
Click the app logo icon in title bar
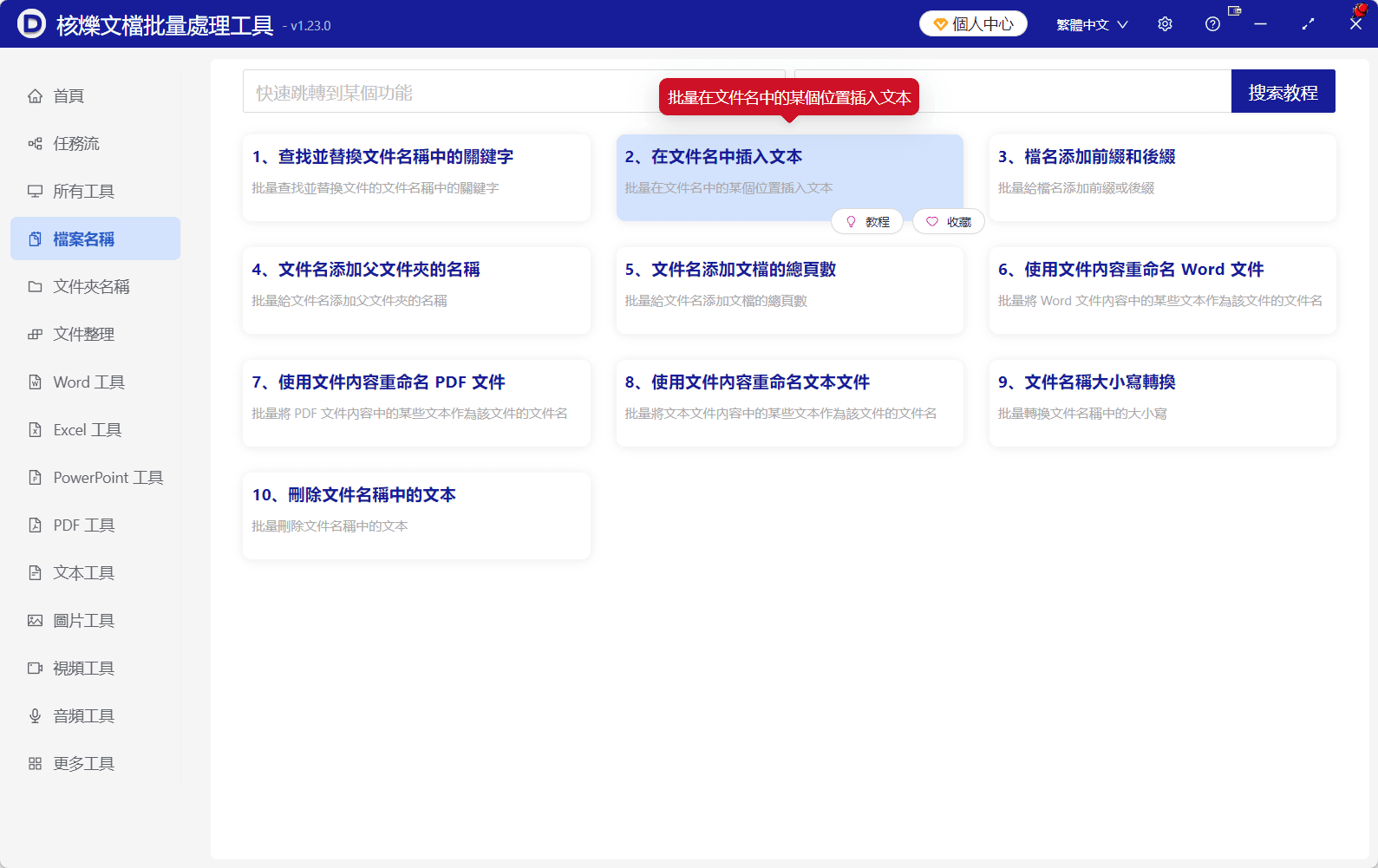31,24
